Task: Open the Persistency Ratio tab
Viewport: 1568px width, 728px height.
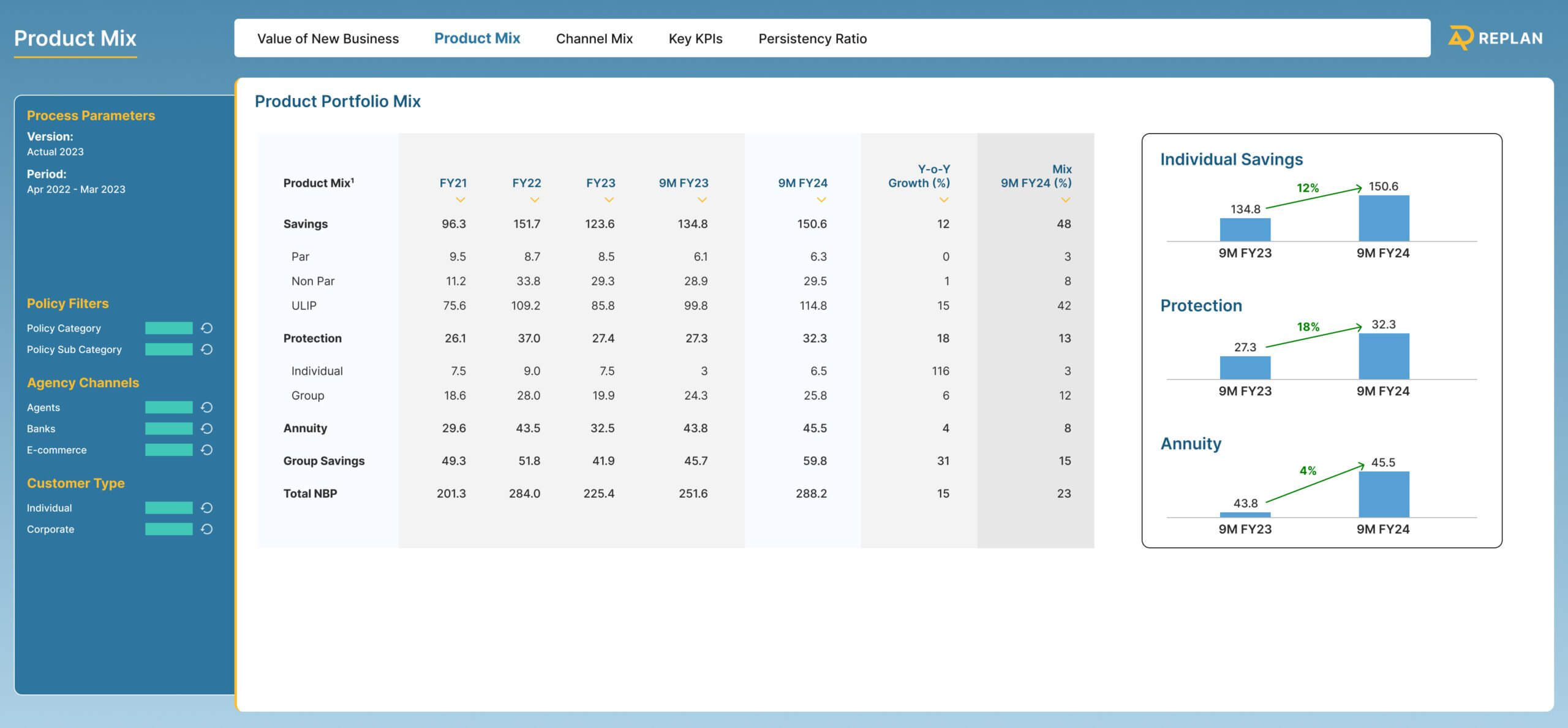Action: [x=812, y=39]
